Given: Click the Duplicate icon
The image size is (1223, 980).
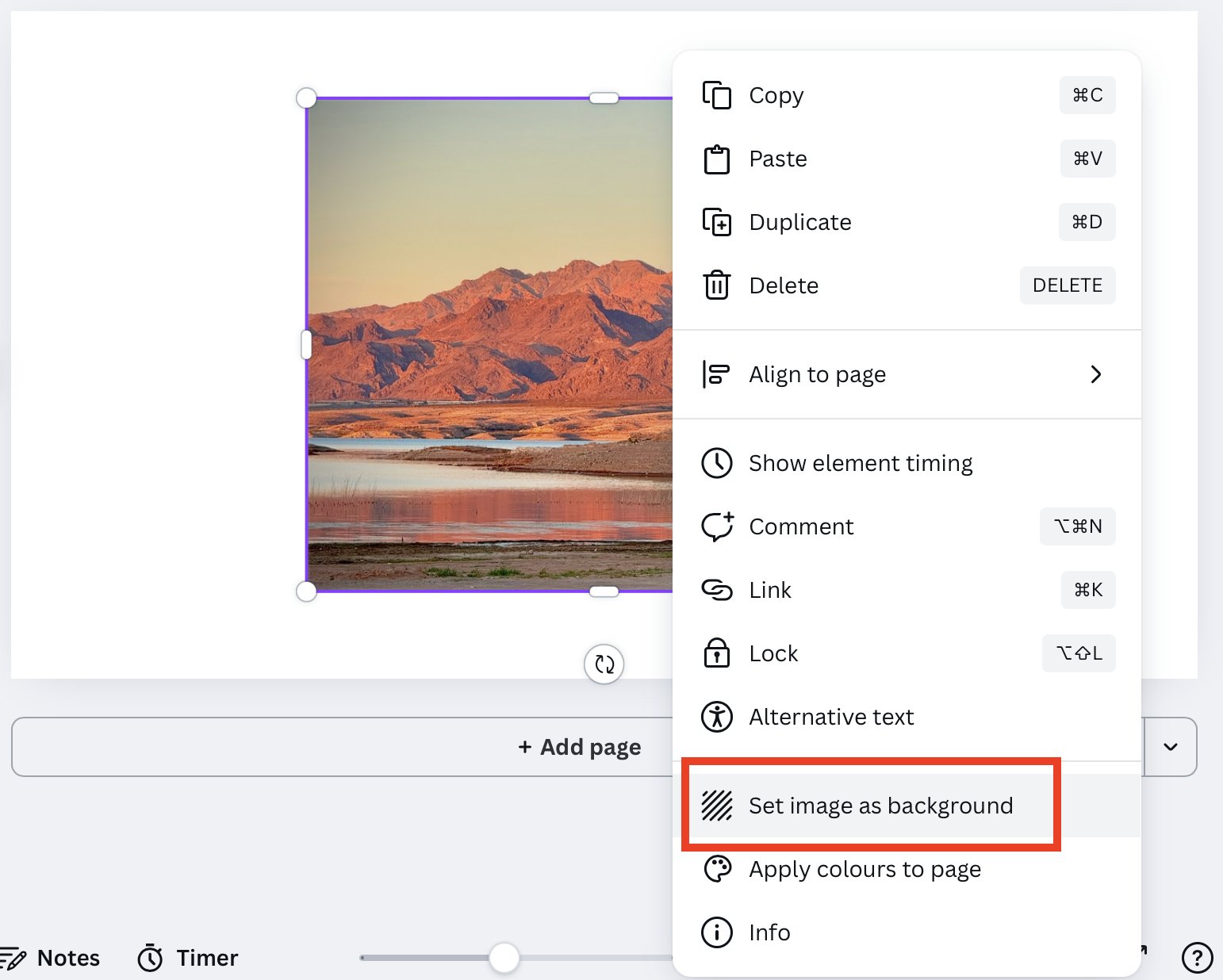Looking at the screenshot, I should click(717, 222).
